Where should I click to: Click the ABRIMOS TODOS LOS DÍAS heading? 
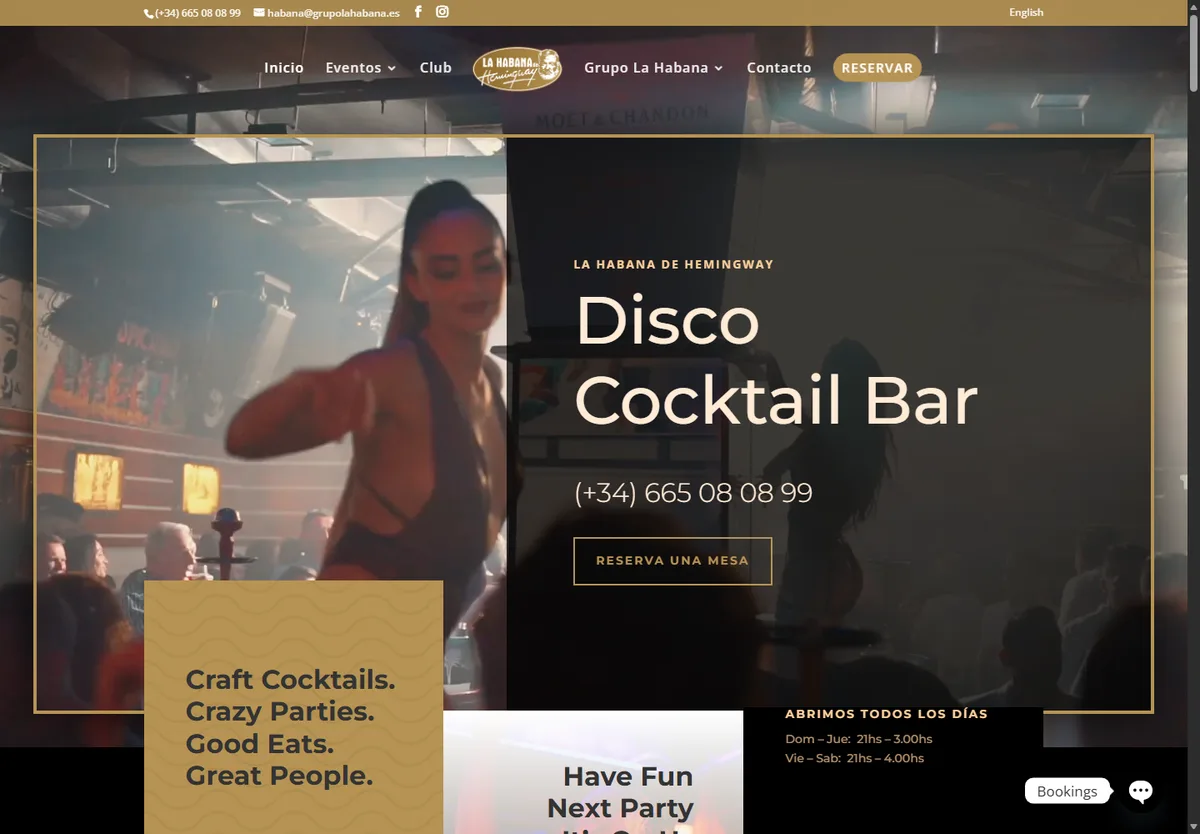pos(886,714)
